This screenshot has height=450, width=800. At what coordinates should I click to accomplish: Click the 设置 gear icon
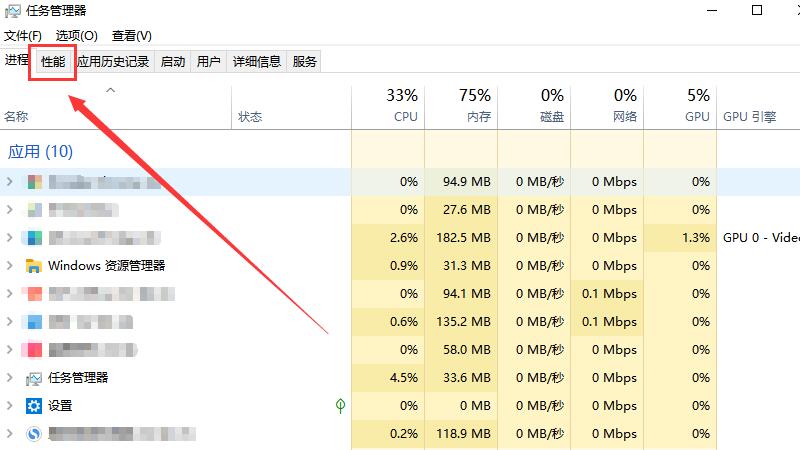pos(34,406)
